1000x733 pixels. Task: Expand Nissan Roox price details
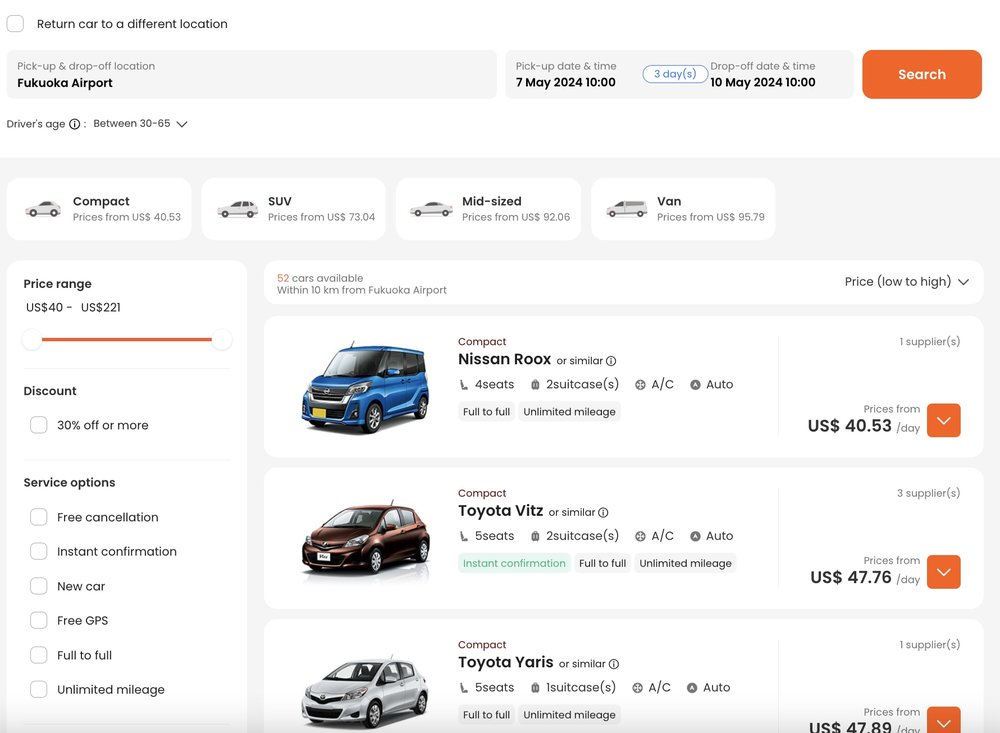coord(943,420)
